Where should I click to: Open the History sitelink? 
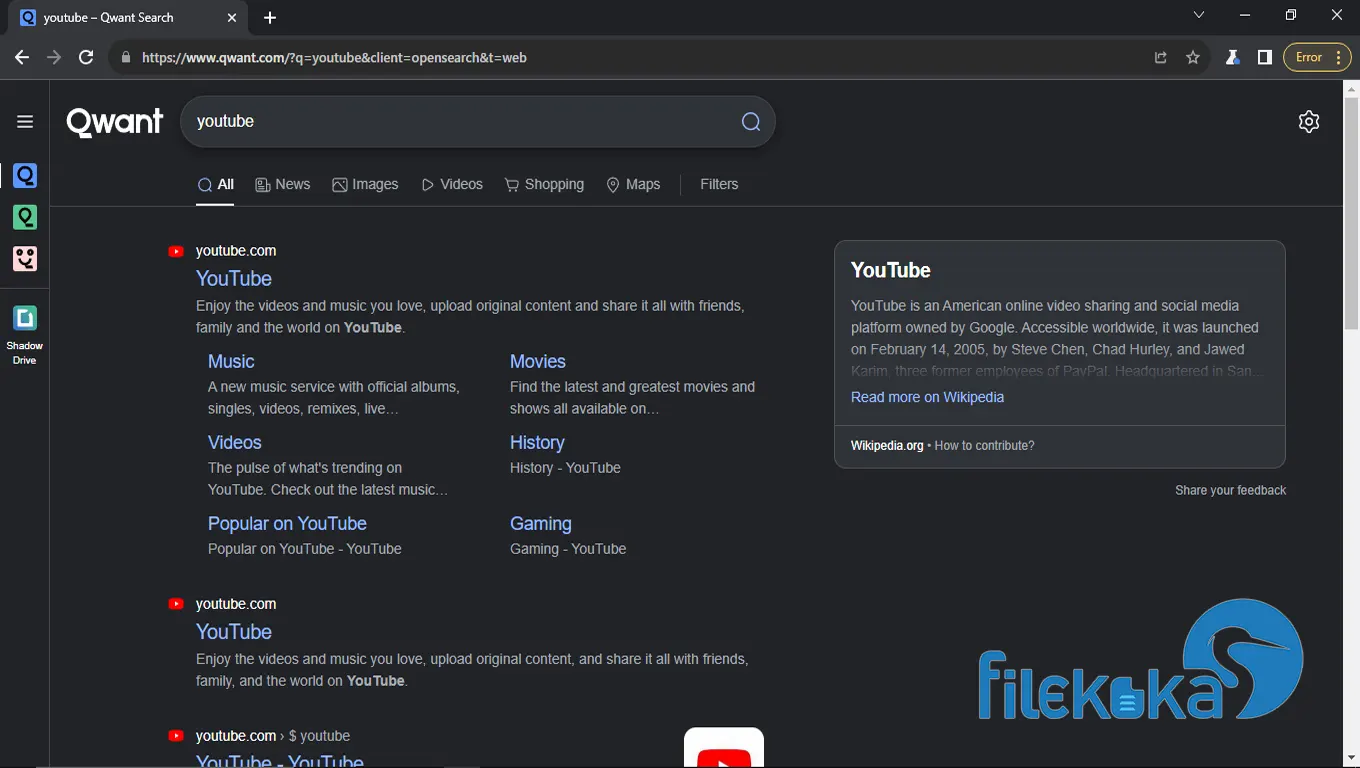[537, 443]
